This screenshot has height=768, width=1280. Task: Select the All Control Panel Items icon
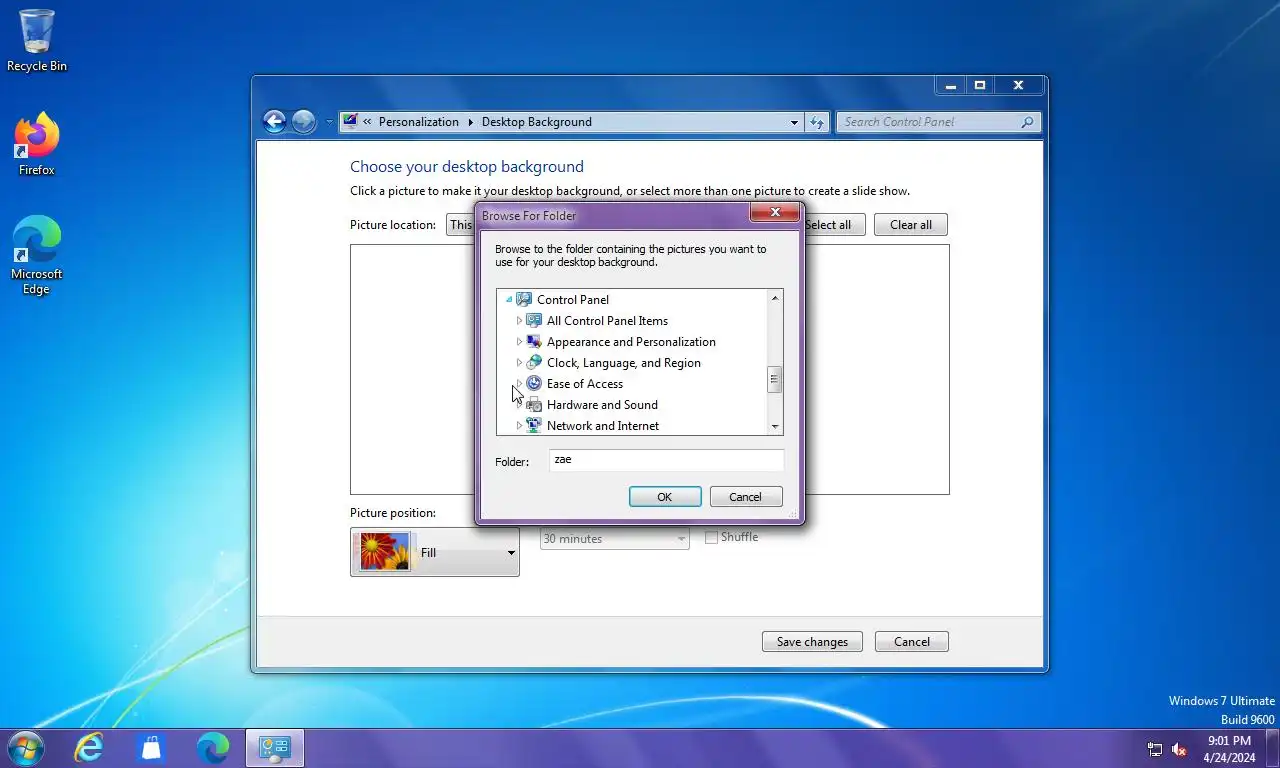[x=534, y=320]
